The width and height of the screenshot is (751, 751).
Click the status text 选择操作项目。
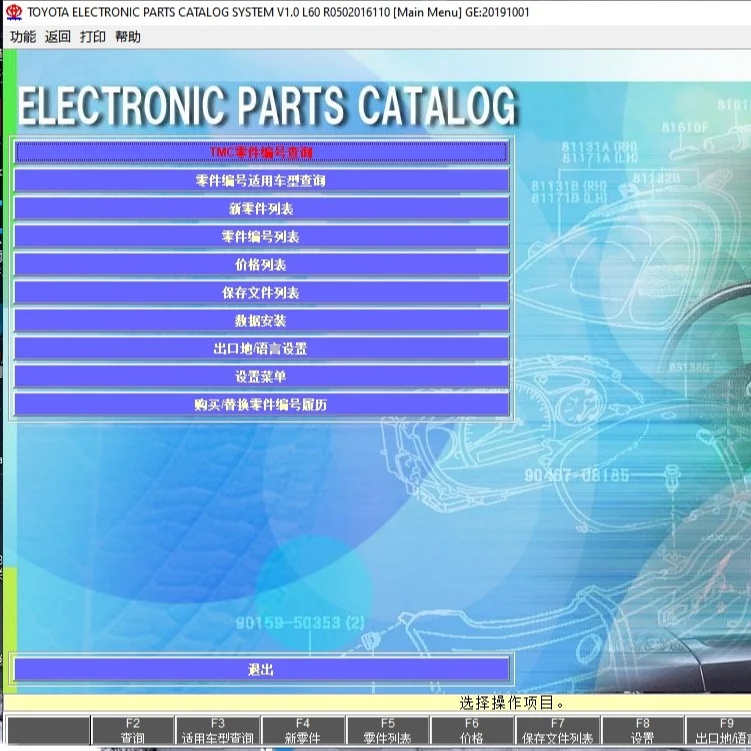[512, 703]
